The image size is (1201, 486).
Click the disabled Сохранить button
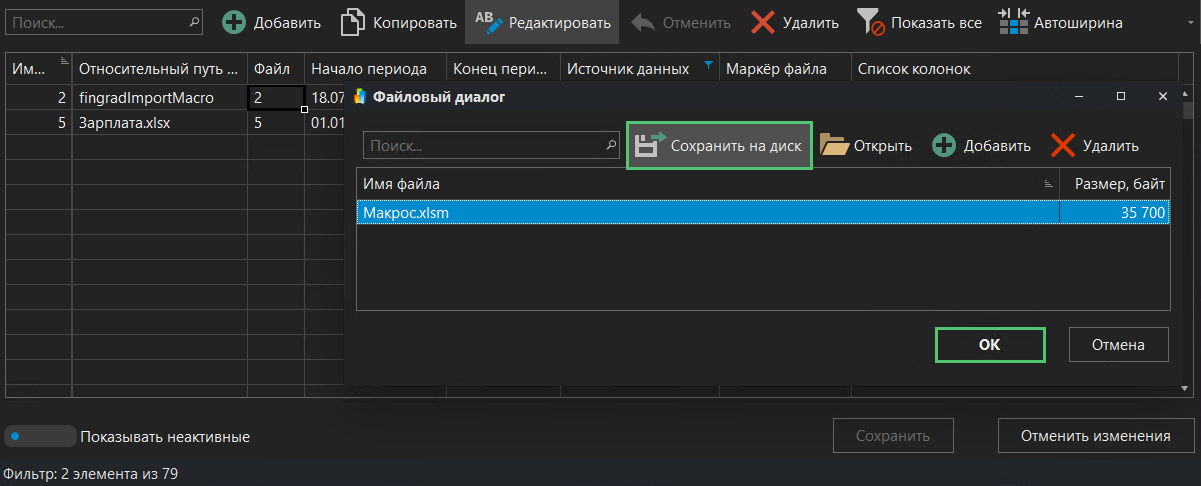click(893, 436)
